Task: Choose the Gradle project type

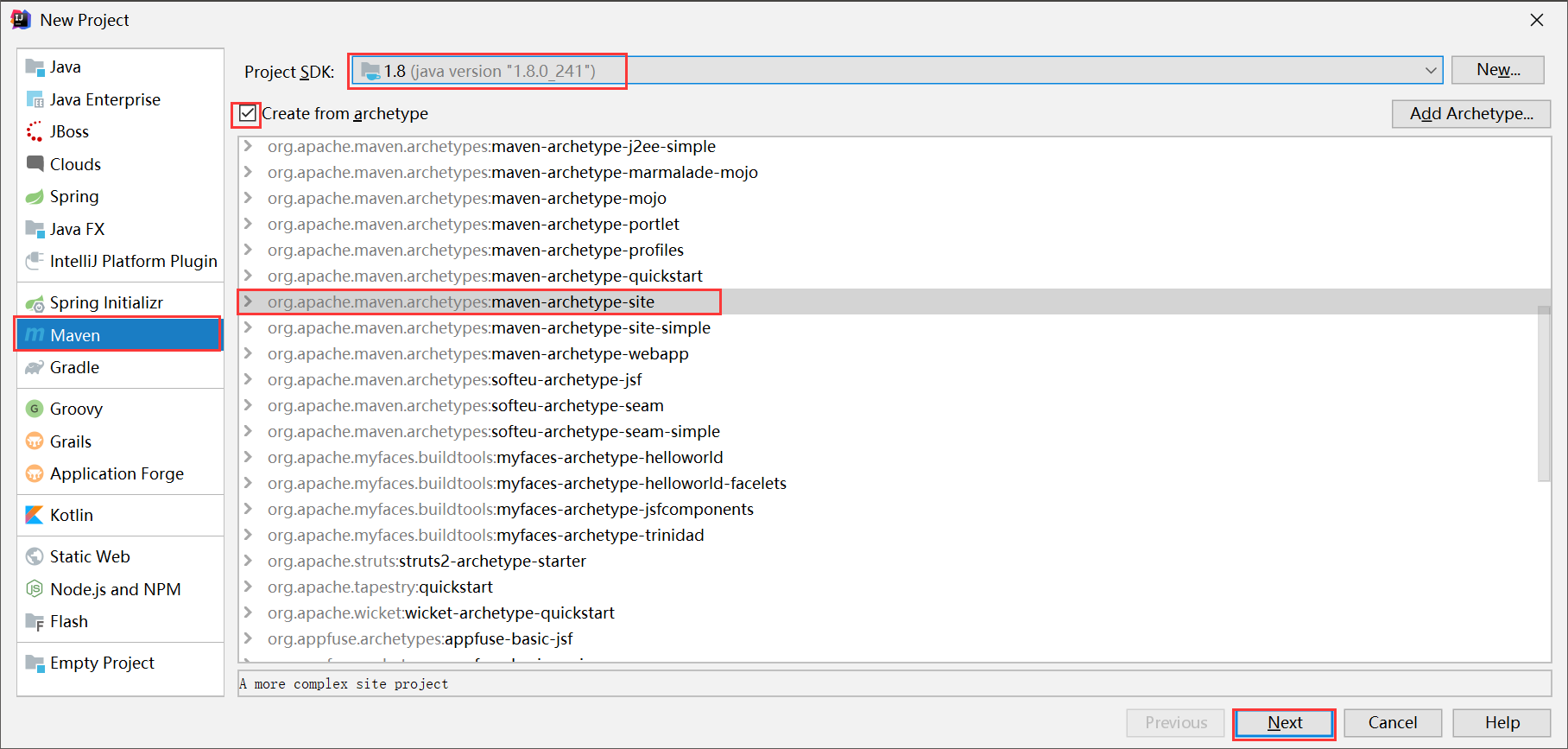Action: (120, 367)
